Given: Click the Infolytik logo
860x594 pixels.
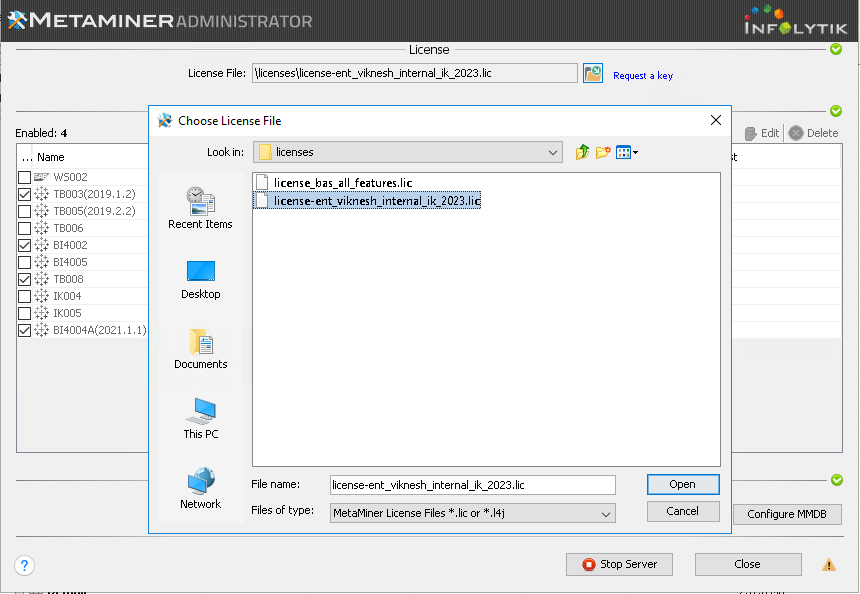Looking at the screenshot, I should [x=796, y=21].
